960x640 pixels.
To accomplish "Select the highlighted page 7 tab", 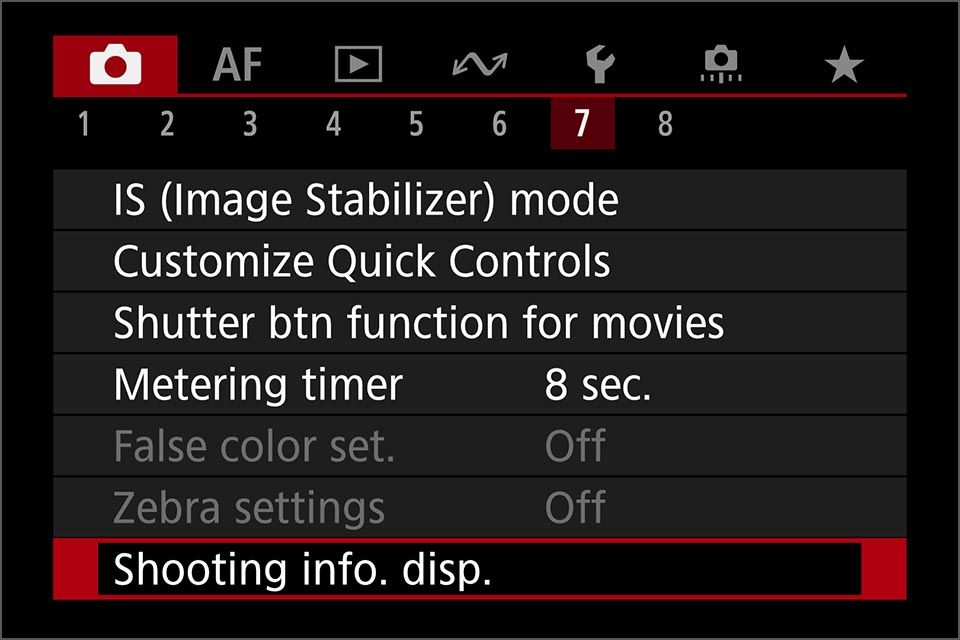I will point(582,124).
